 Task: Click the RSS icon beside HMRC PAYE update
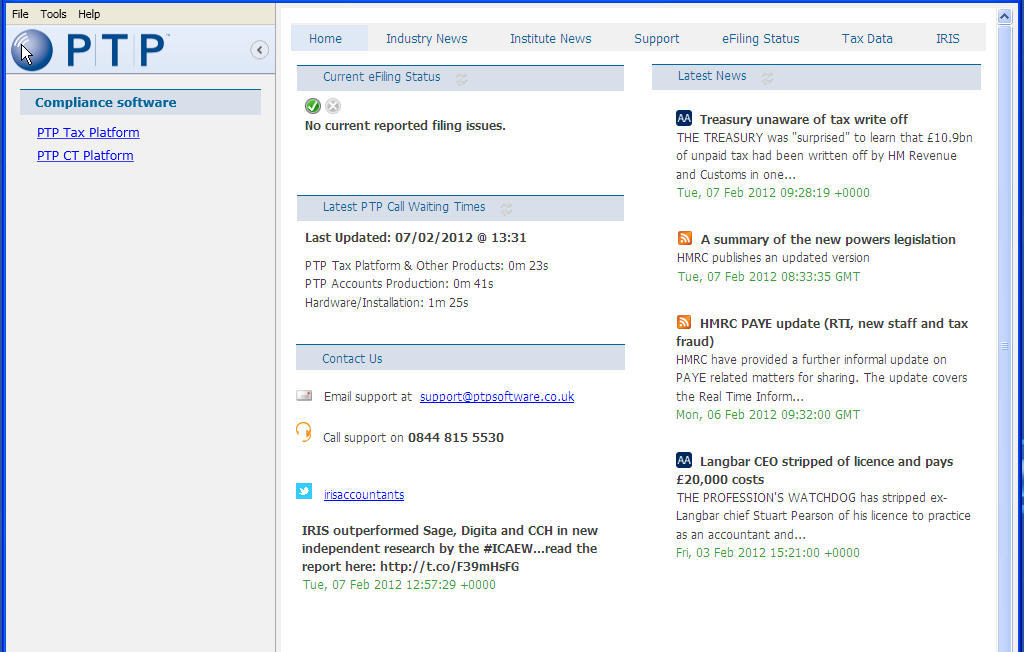click(684, 323)
